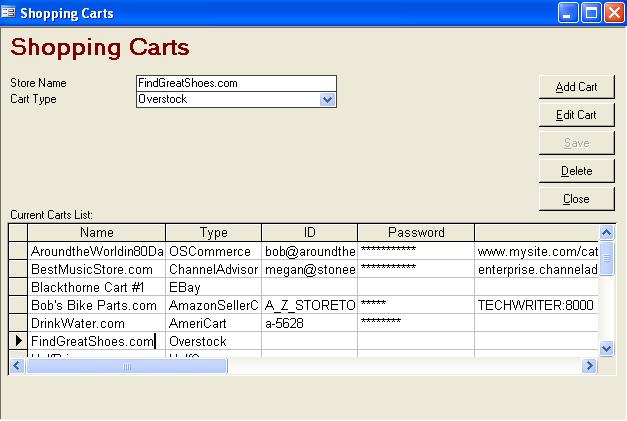This screenshot has height=421, width=627.
Task: Click the Edit Cart button
Action: (x=576, y=115)
